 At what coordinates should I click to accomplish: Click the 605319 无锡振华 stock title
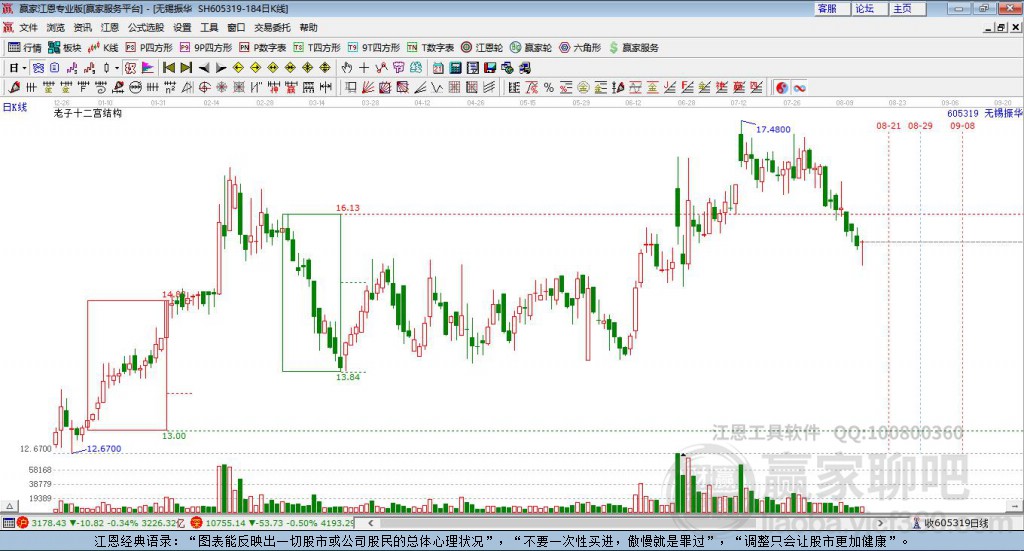point(984,113)
